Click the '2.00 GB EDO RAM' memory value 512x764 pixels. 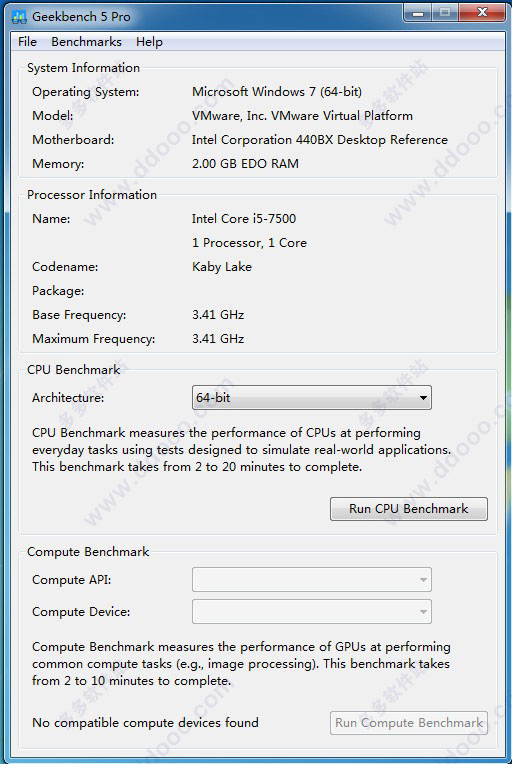245,164
